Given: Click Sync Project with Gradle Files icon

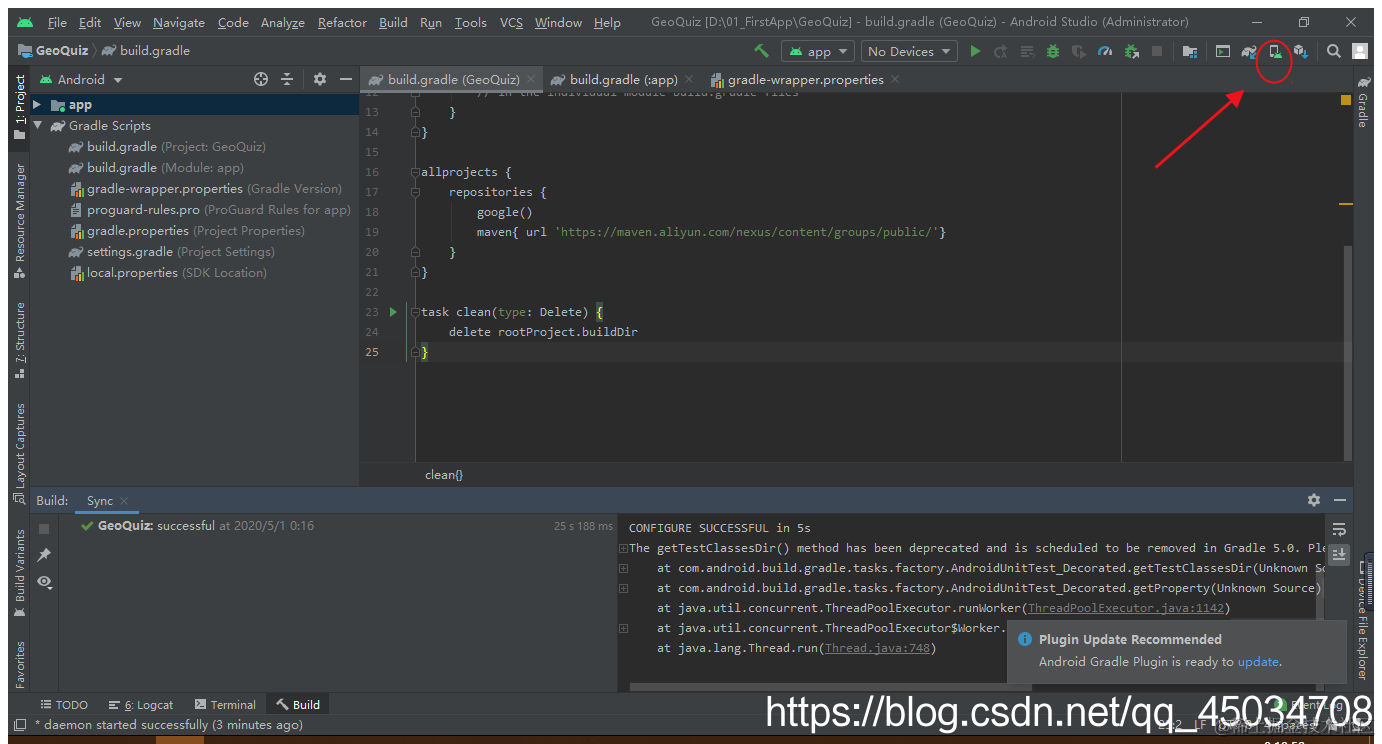Looking at the screenshot, I should click(x=1249, y=51).
